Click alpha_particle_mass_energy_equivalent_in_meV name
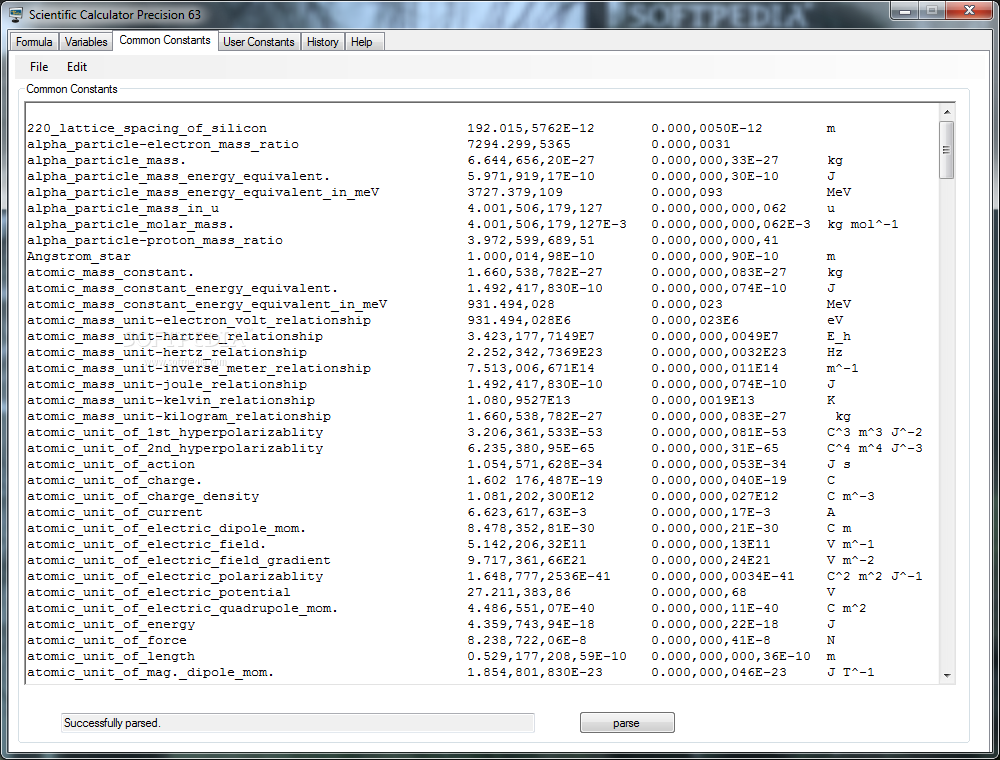The width and height of the screenshot is (1000, 760). pos(203,192)
